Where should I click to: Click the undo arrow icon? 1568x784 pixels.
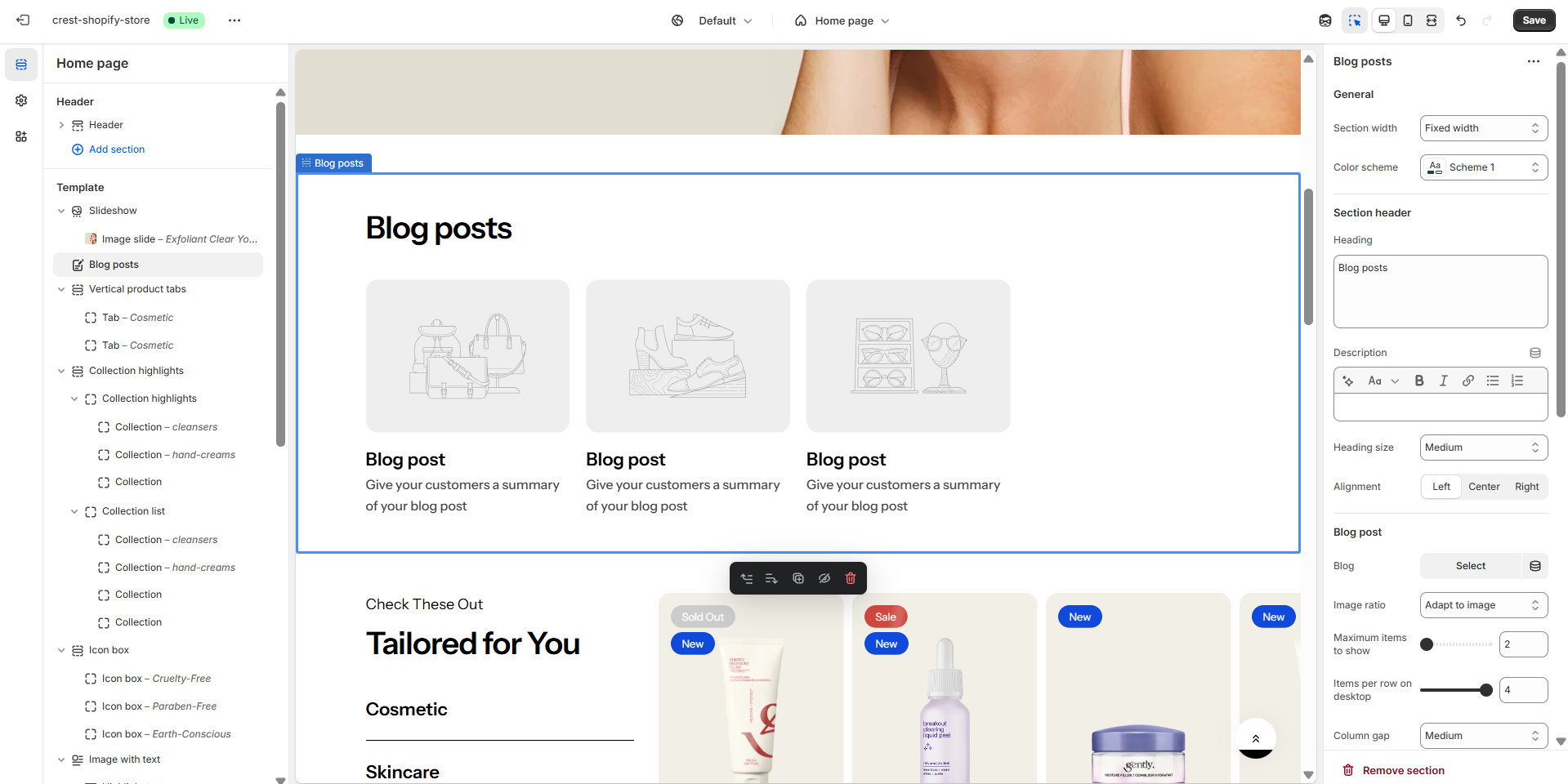(1461, 20)
